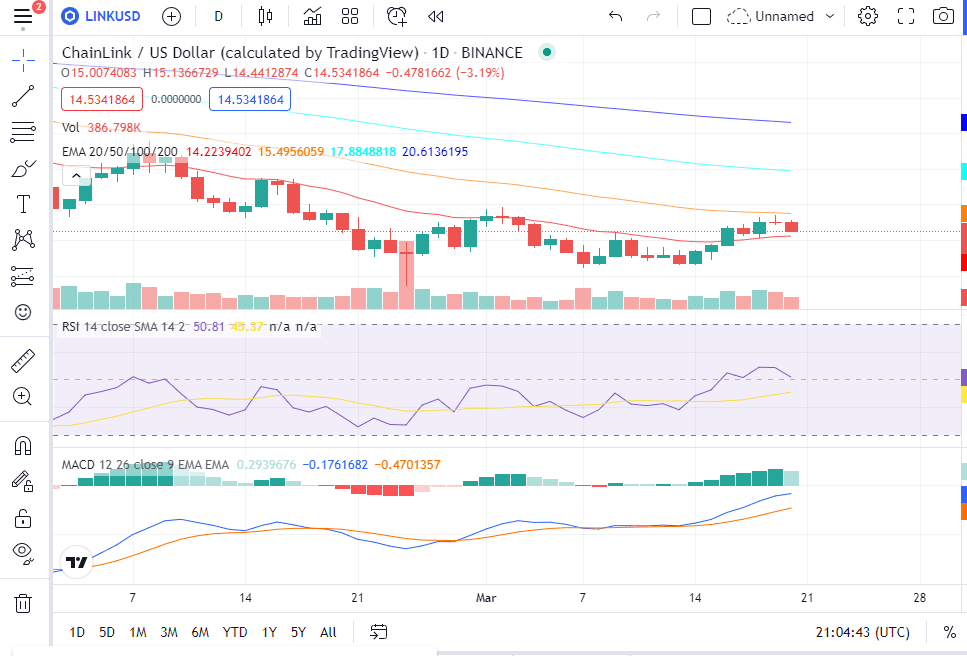Undo the last chart action
Image resolution: width=967 pixels, height=656 pixels.
(615, 17)
